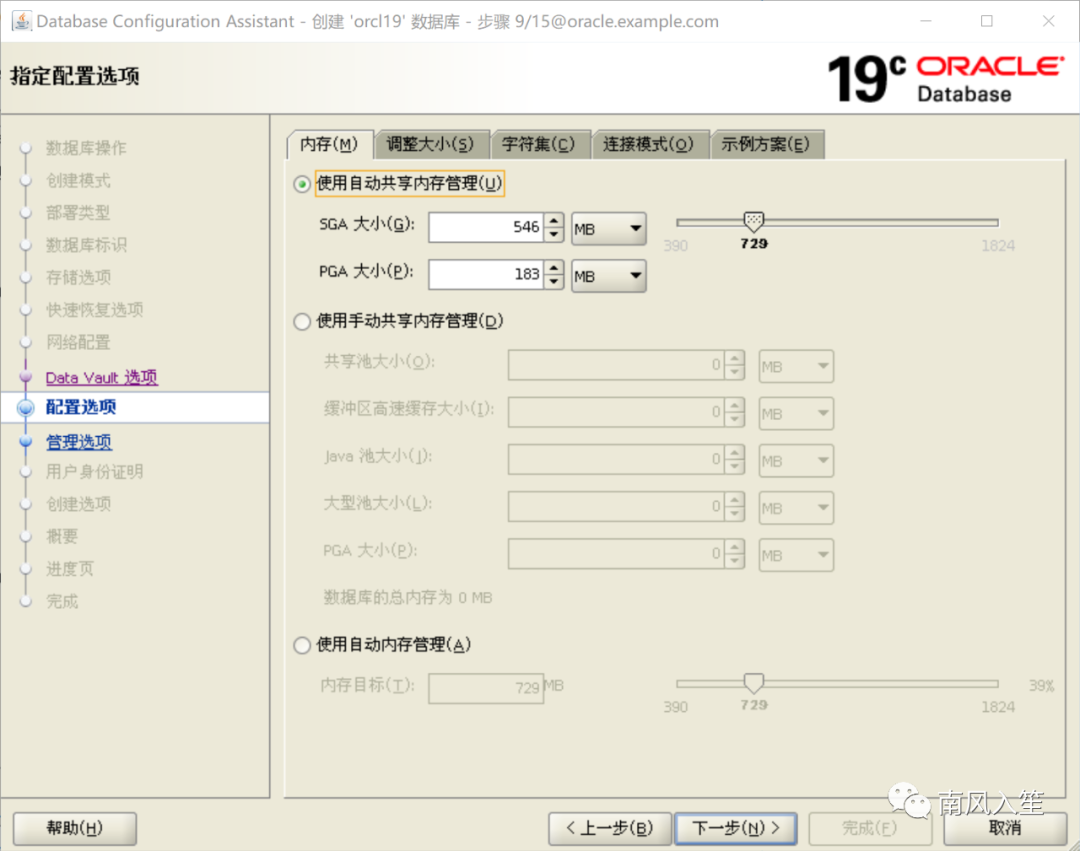Click the 大型池大小 input field
This screenshot has width=1080, height=851.
pos(616,507)
